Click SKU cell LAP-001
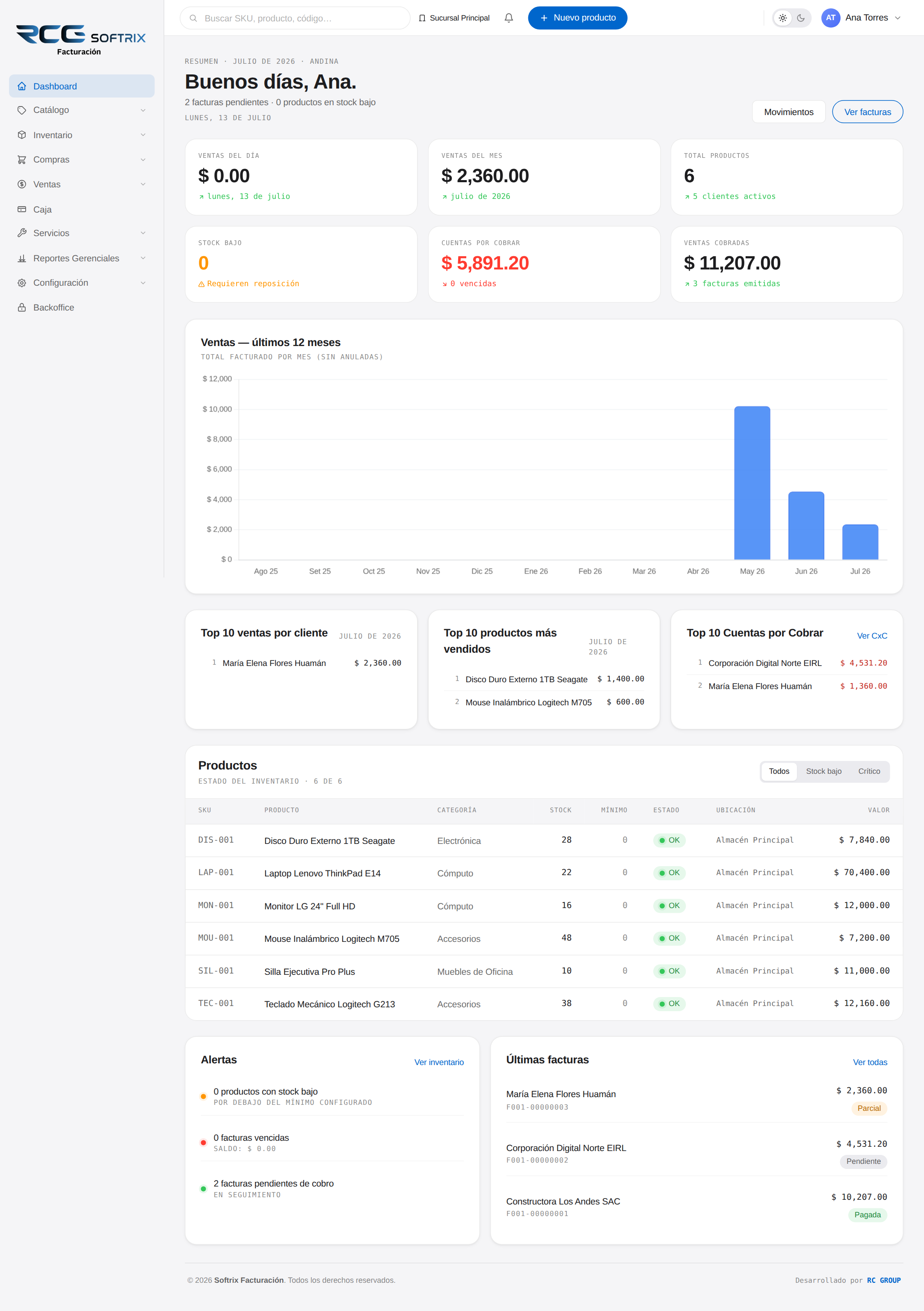The height and width of the screenshot is (1311, 924). [x=216, y=873]
